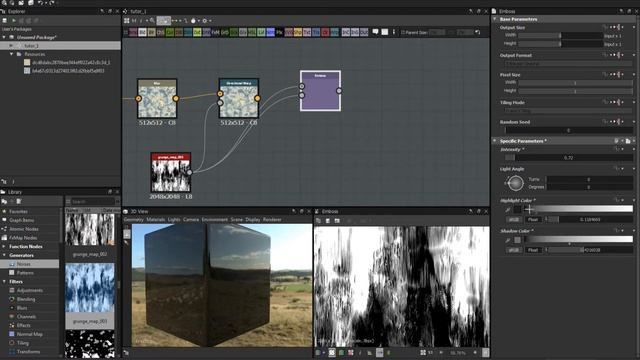Screen dimensions: 640x360
Task: Expand the tutor_1 graph in Explorer
Action: coord(11,46)
